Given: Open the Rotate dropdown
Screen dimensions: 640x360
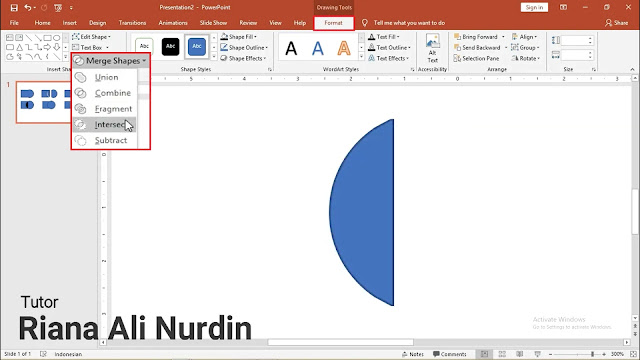Looking at the screenshot, I should pos(526,58).
